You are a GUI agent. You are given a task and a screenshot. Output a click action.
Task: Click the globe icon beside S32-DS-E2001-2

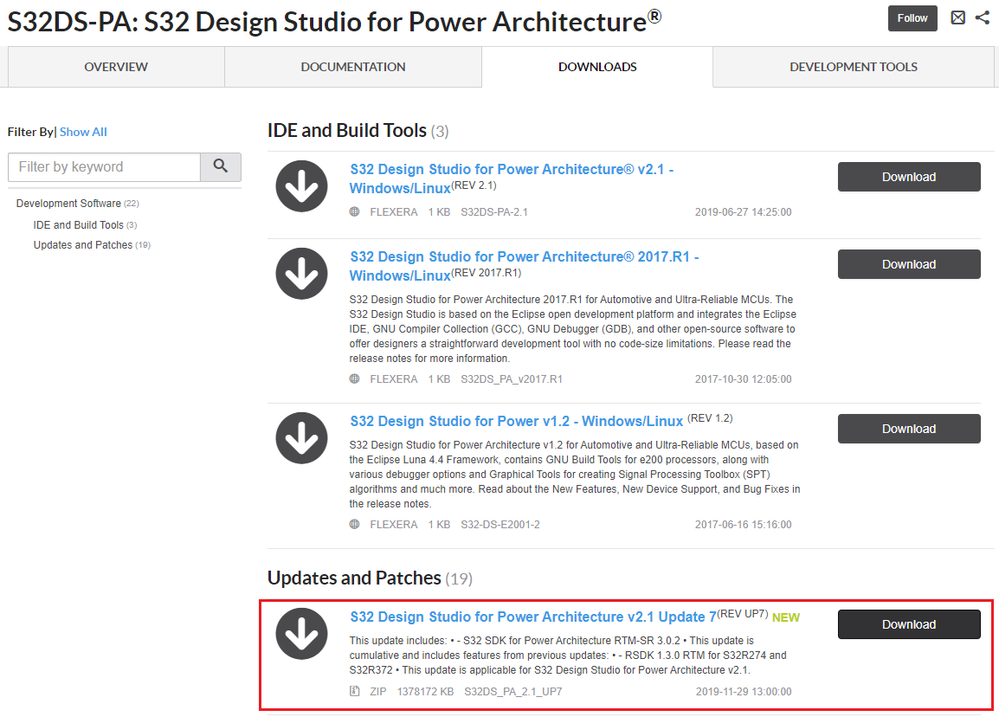(x=355, y=524)
